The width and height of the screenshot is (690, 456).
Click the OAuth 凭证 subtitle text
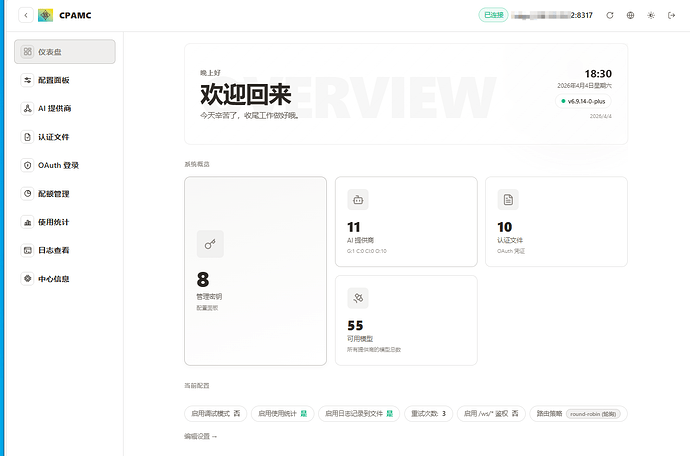tap(511, 251)
